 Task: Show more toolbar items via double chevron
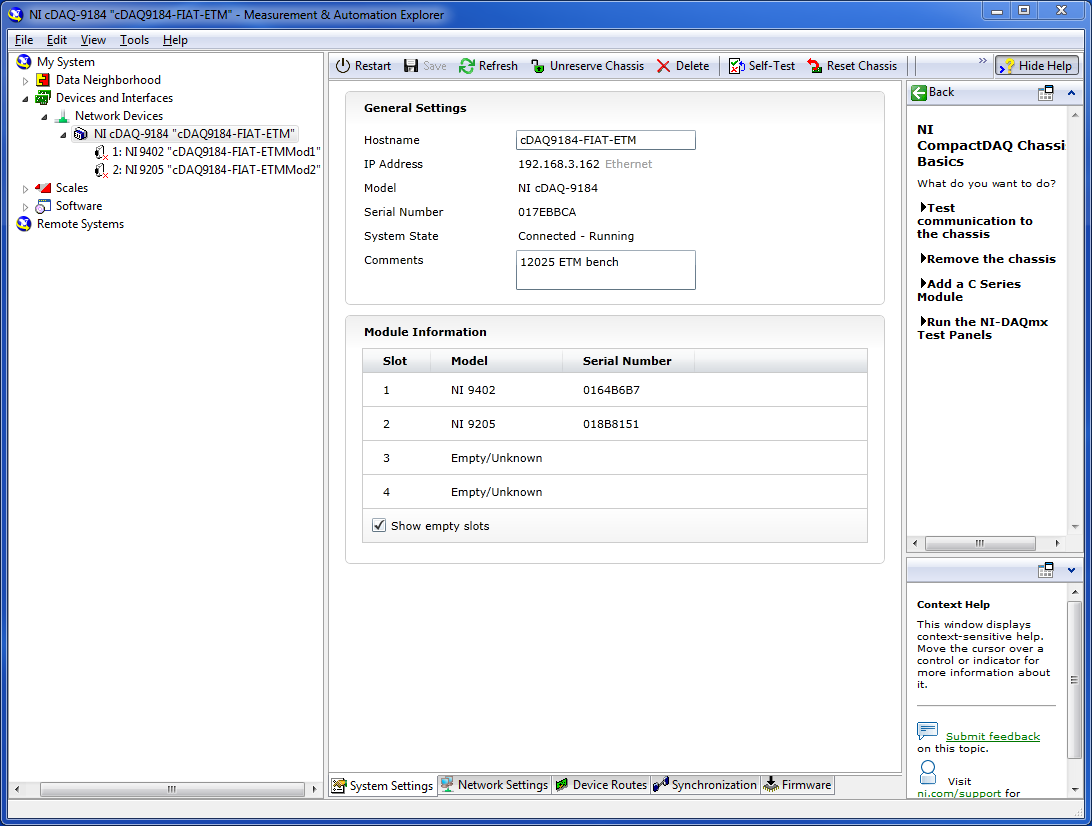[983, 61]
